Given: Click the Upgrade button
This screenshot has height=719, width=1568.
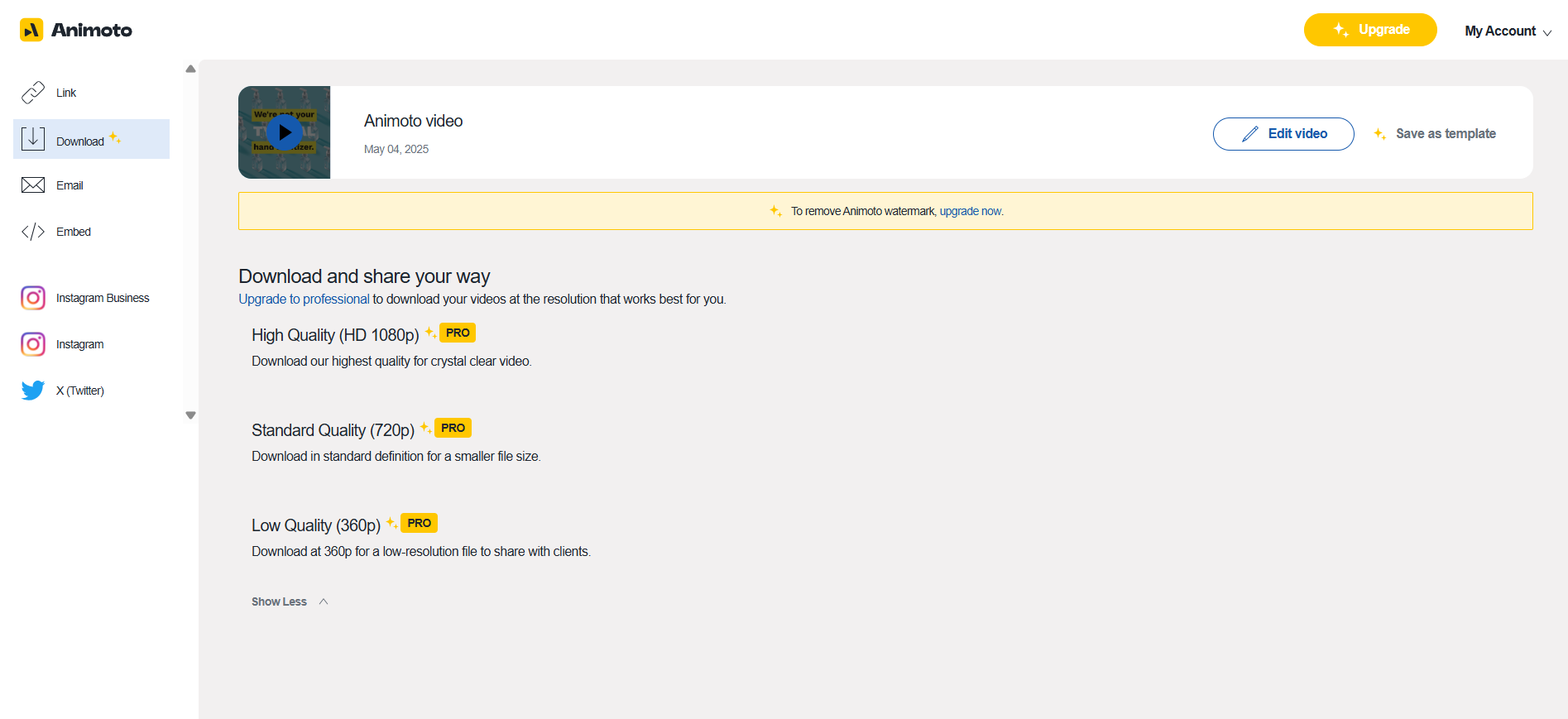Looking at the screenshot, I should point(1369,30).
